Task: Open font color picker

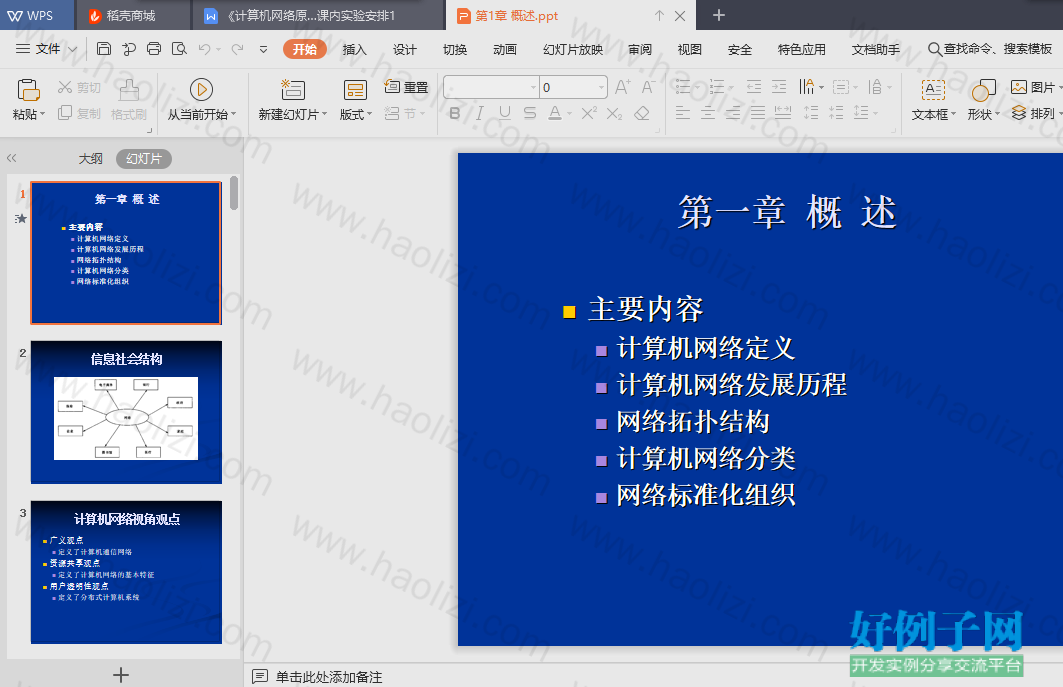Action: pyautogui.click(x=555, y=113)
